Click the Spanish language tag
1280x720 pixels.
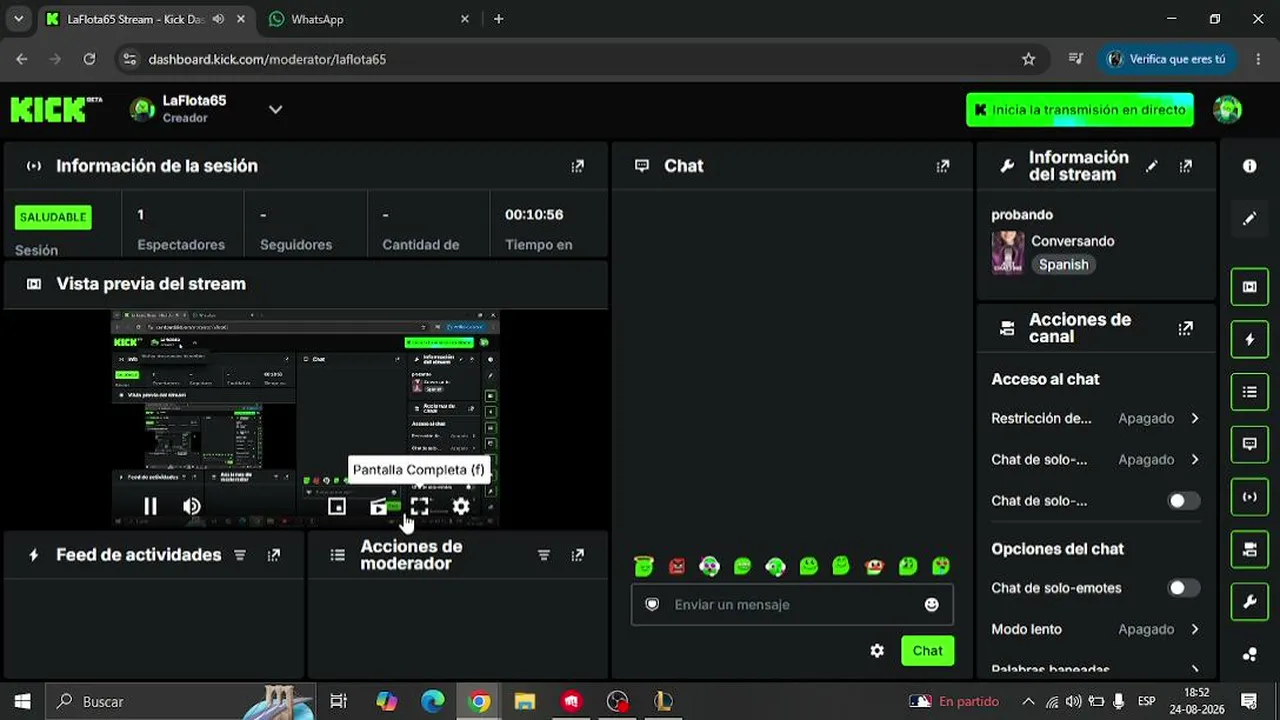point(1063,265)
